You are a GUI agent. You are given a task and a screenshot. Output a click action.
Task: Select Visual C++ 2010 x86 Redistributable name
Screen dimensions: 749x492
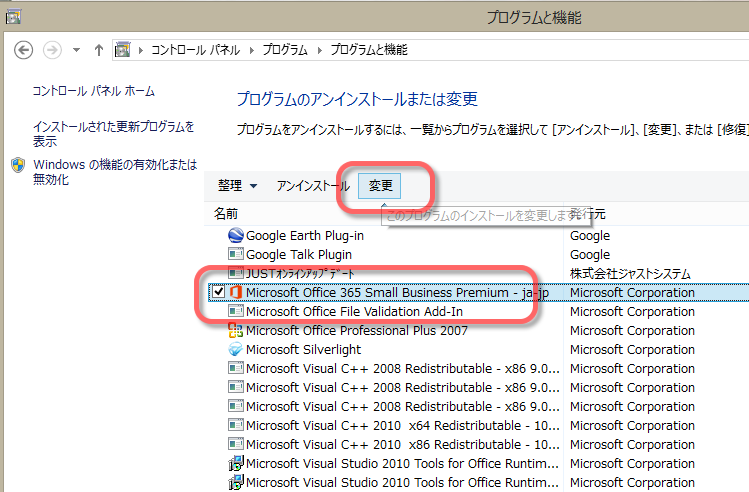pos(403,445)
